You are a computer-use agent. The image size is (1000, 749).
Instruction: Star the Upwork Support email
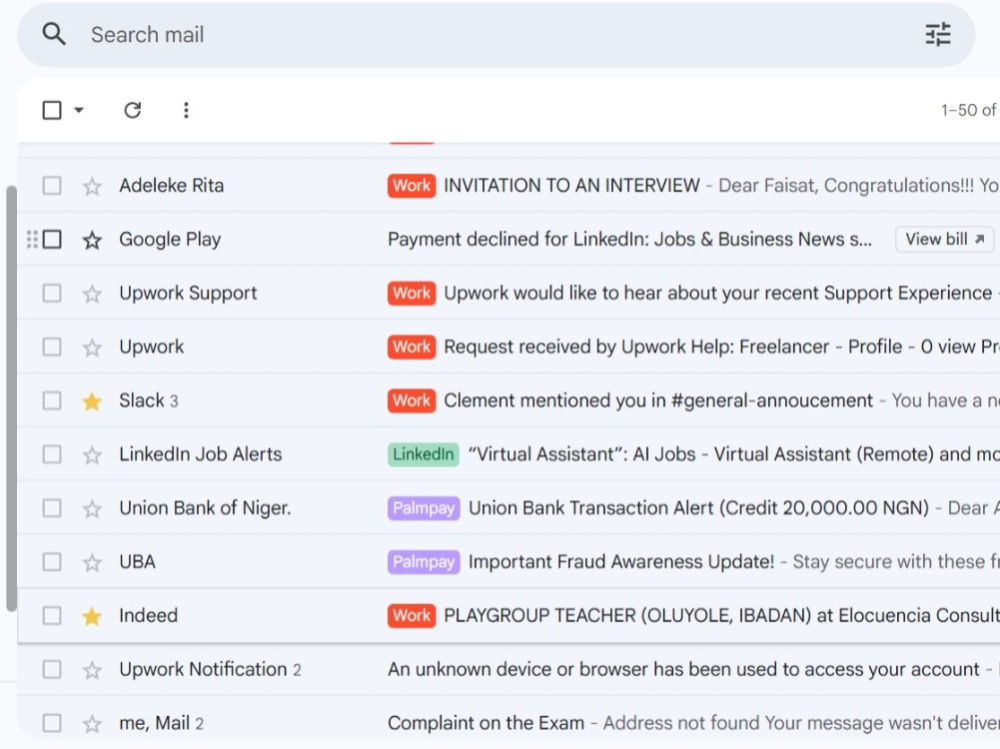pyautogui.click(x=92, y=293)
